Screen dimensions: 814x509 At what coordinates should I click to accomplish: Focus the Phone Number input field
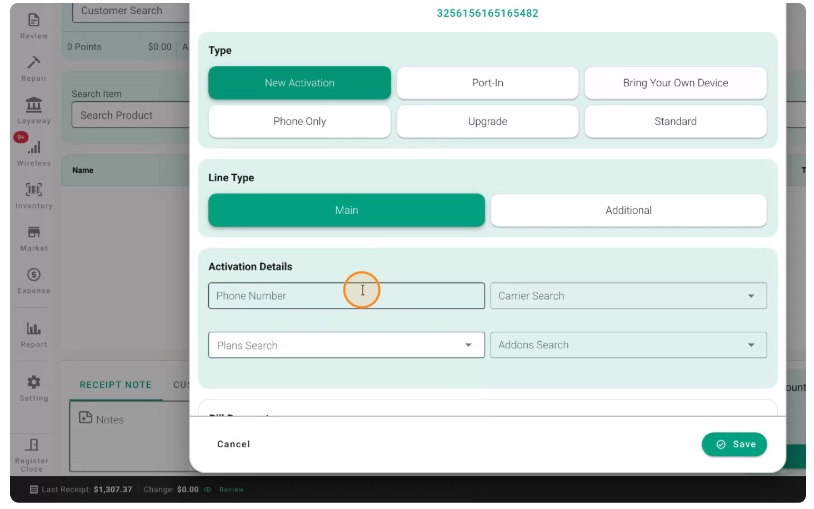click(346, 296)
